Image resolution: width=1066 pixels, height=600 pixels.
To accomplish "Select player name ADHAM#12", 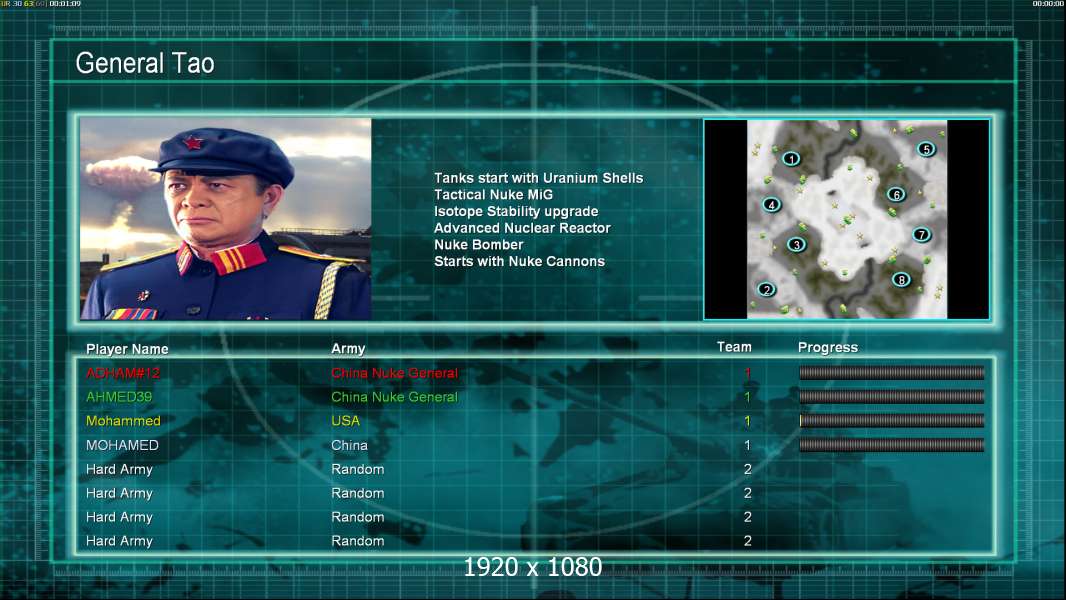I will pyautogui.click(x=123, y=373).
